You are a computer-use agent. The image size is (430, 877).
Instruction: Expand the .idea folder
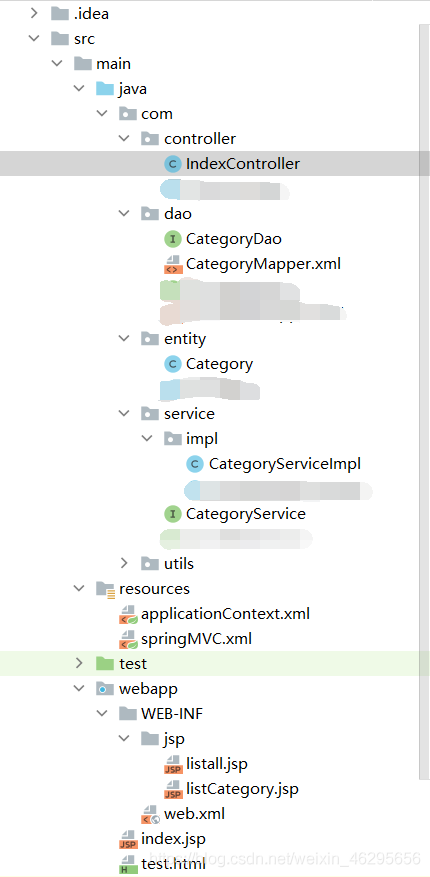point(35,13)
